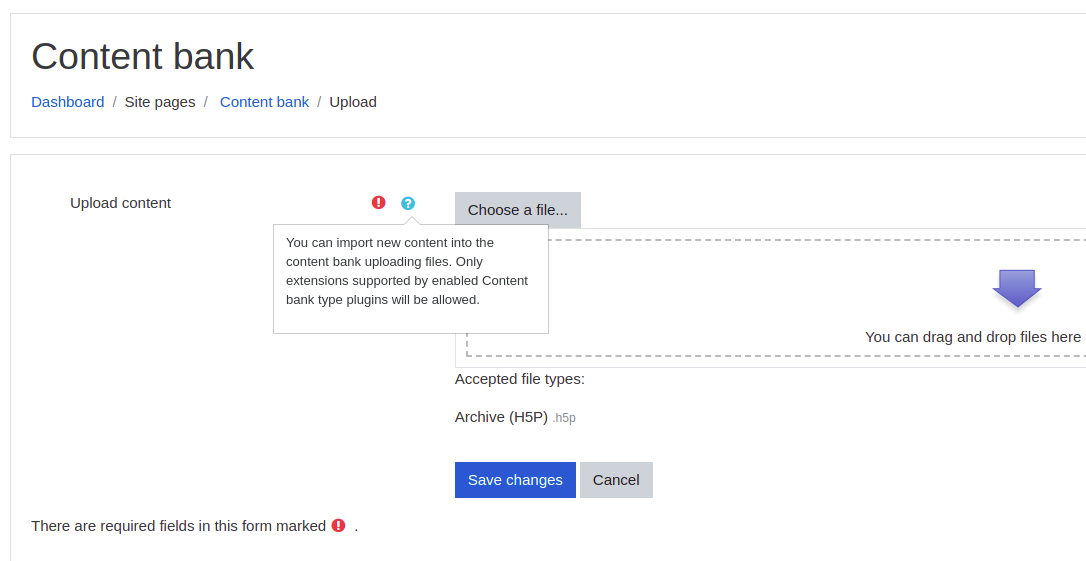Screen dimensions: 1086x561
Task: Click the 'You can drag and drop files here' text
Action: [x=972, y=337]
